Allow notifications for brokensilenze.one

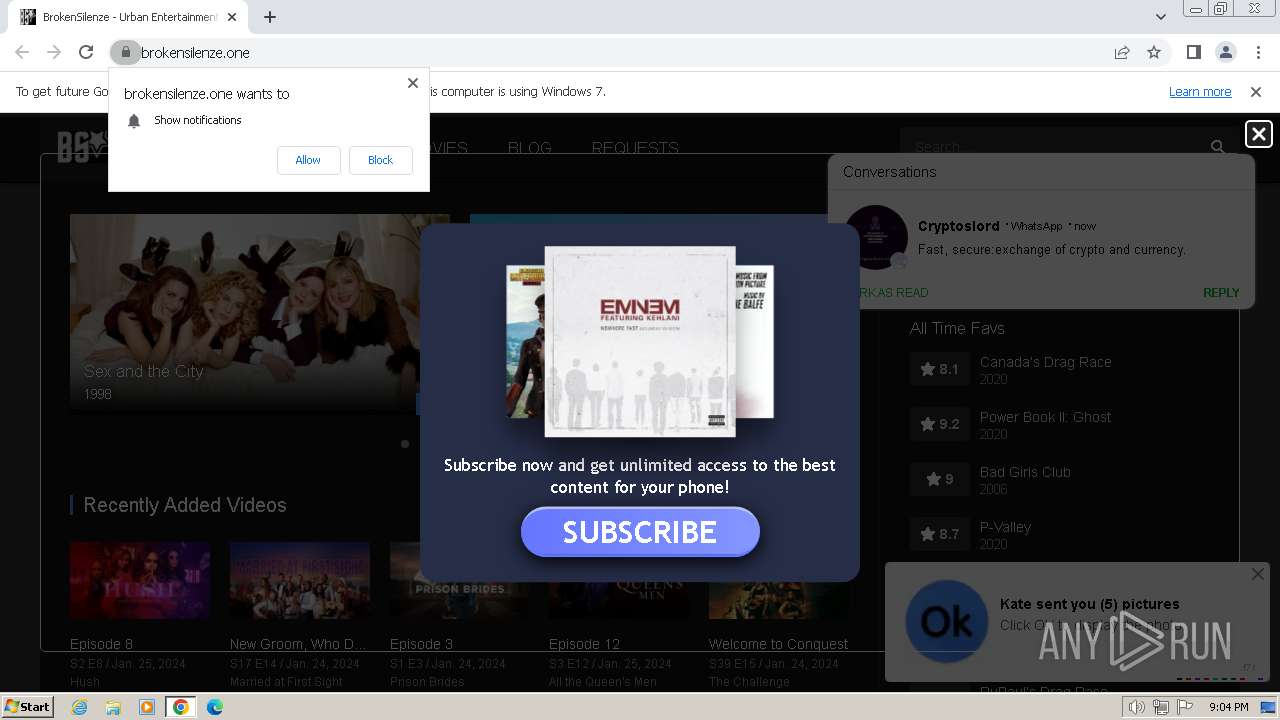pyautogui.click(x=308, y=160)
